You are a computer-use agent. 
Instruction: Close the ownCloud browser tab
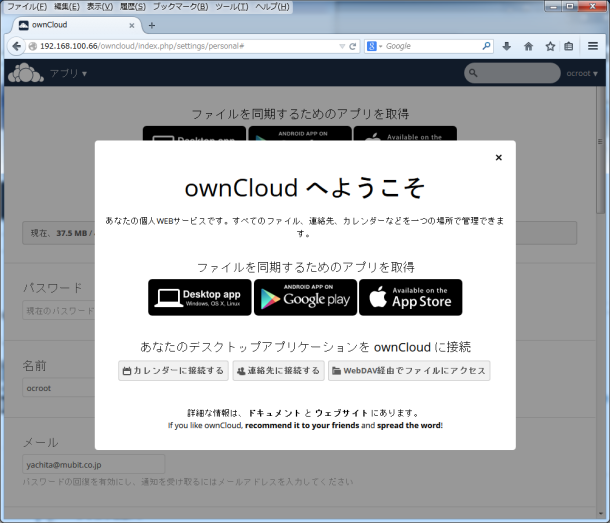point(131,25)
